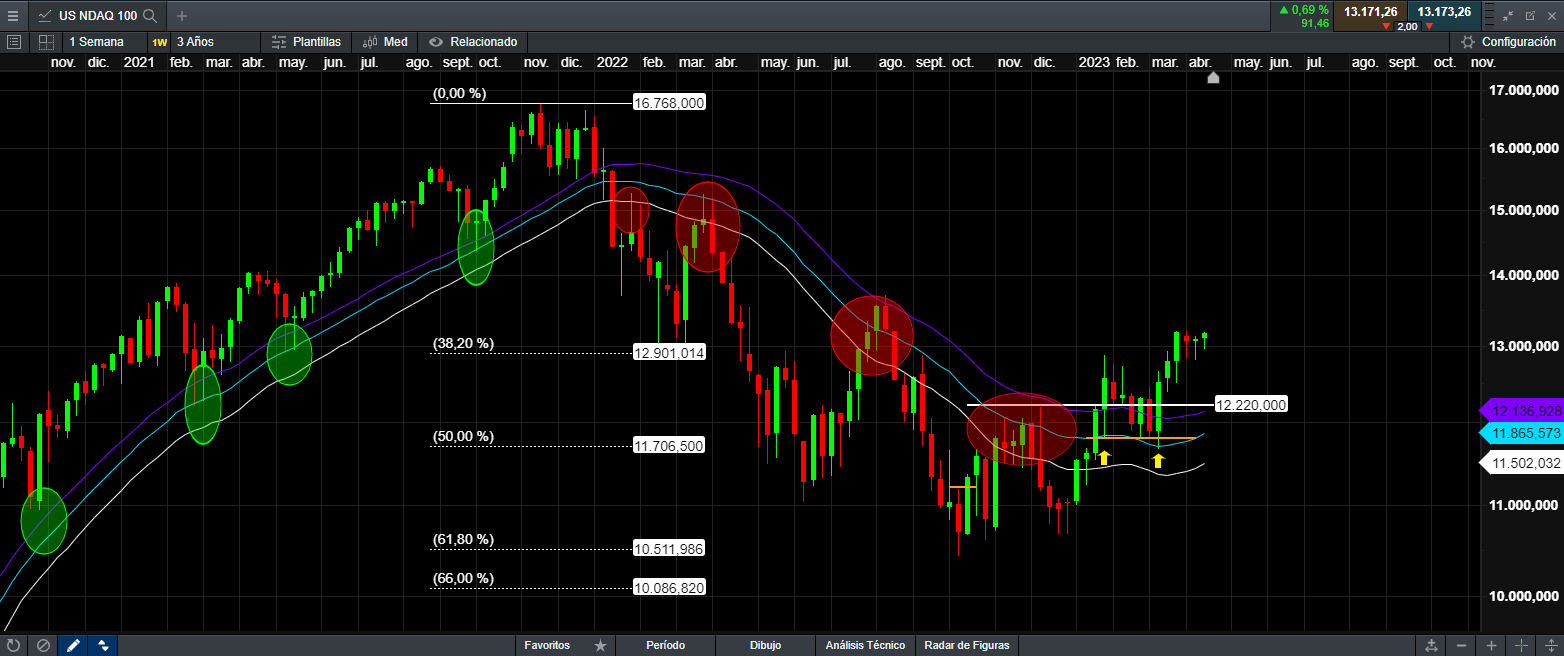Click the search magnifier beside US NDAQ 100
The height and width of the screenshot is (656, 1564).
click(x=149, y=16)
